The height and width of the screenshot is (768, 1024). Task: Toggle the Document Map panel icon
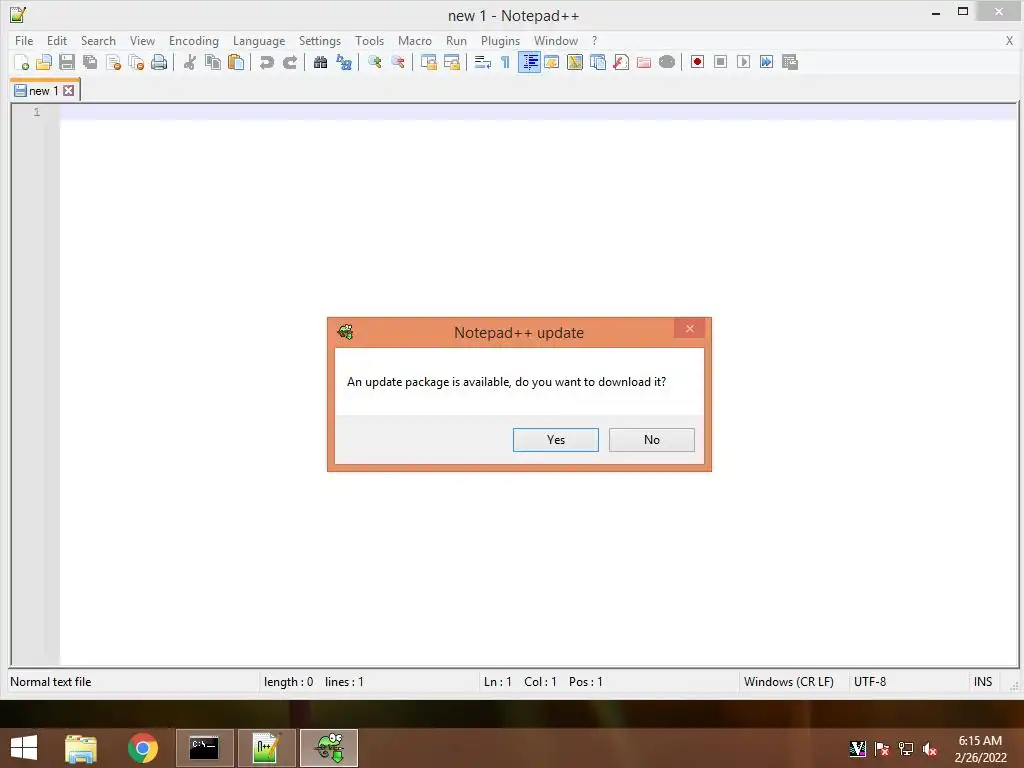(x=575, y=62)
